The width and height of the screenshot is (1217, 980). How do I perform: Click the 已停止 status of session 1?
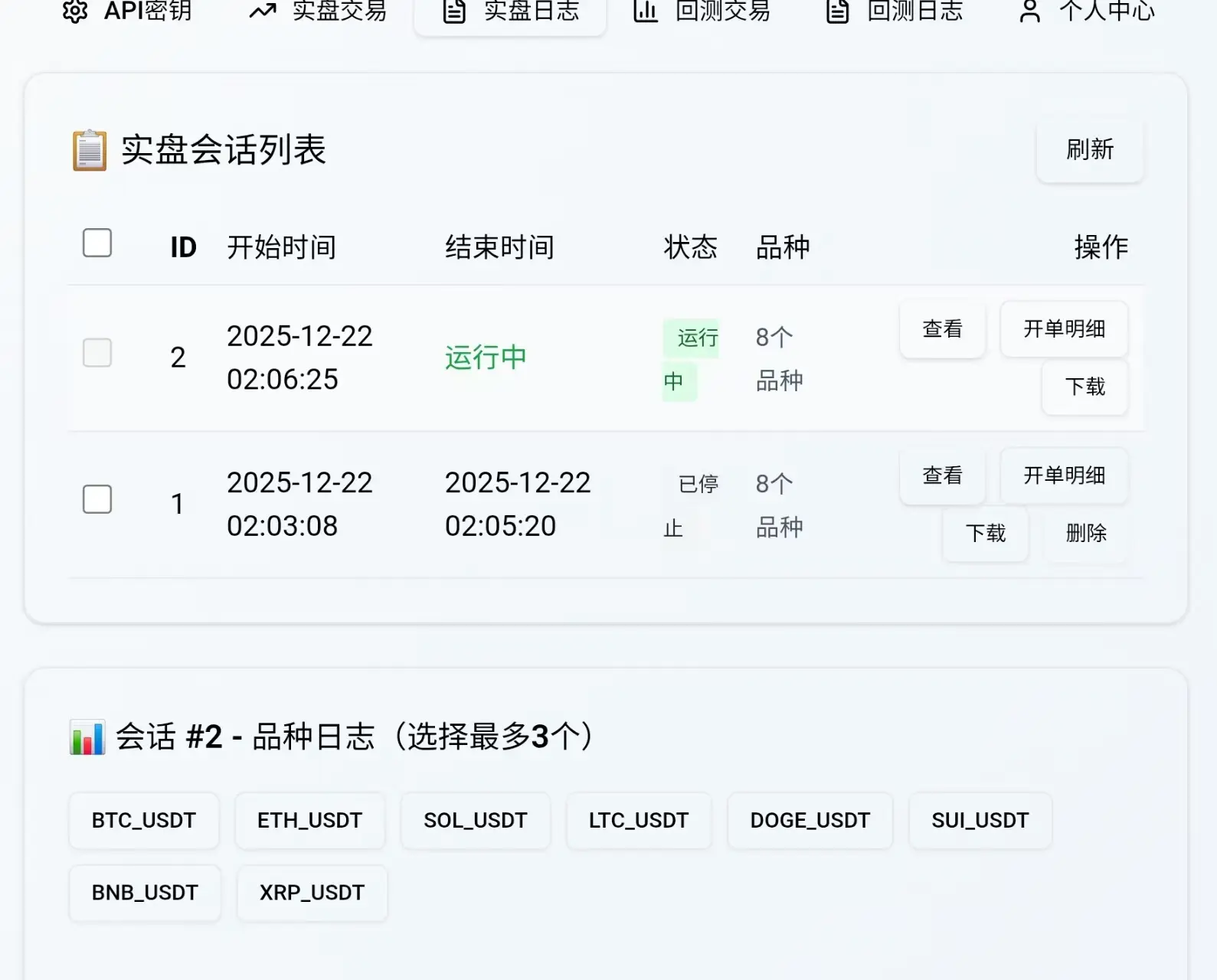tap(691, 505)
